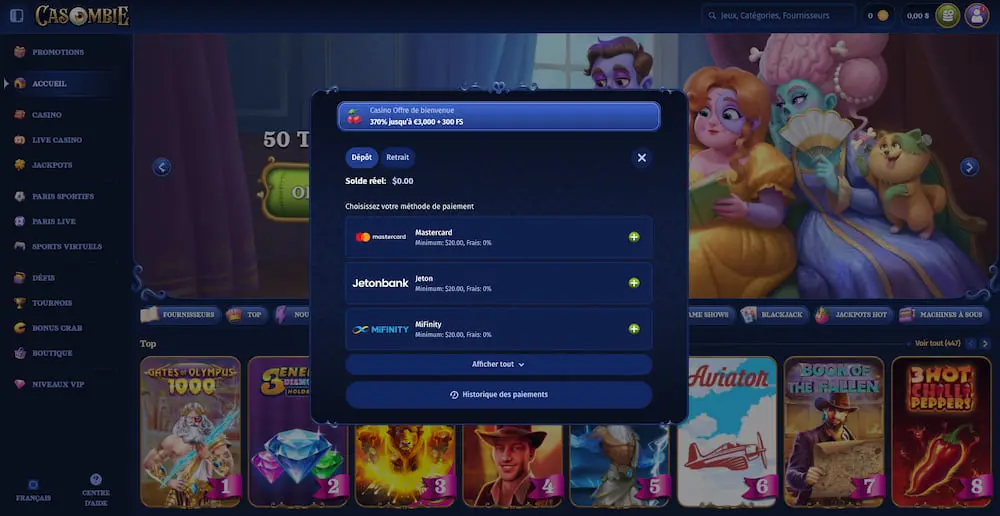Click the green plus on the Mastercard row

(634, 237)
